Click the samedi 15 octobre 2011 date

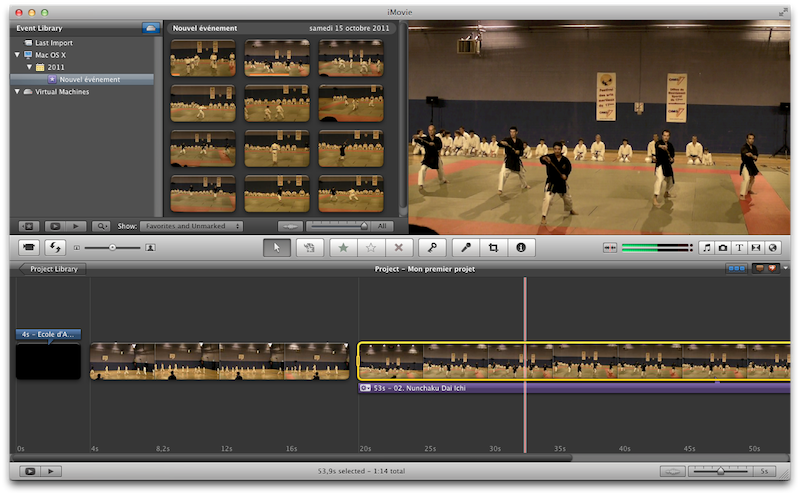(x=349, y=28)
